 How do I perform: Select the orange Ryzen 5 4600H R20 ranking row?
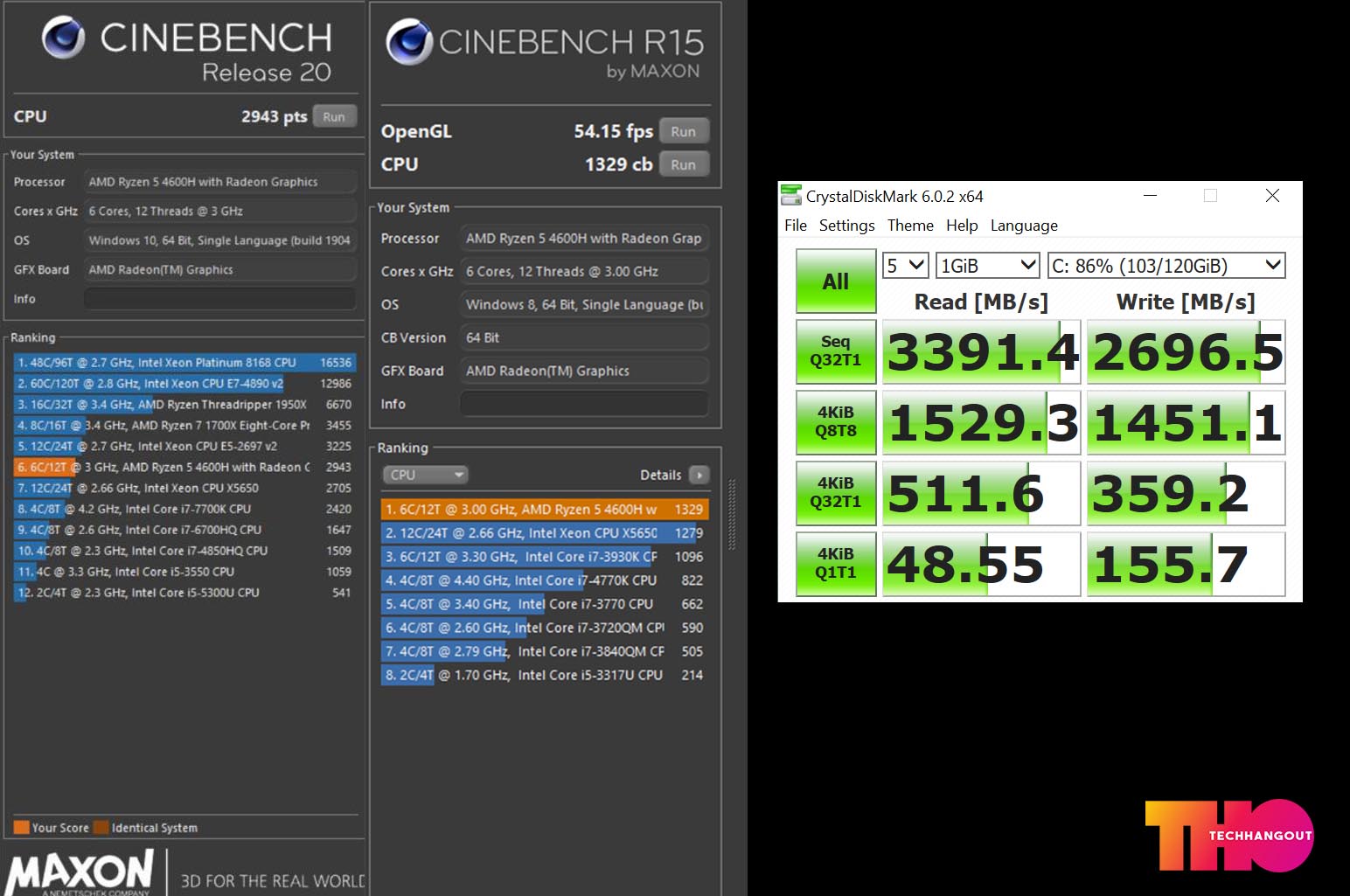tap(184, 467)
